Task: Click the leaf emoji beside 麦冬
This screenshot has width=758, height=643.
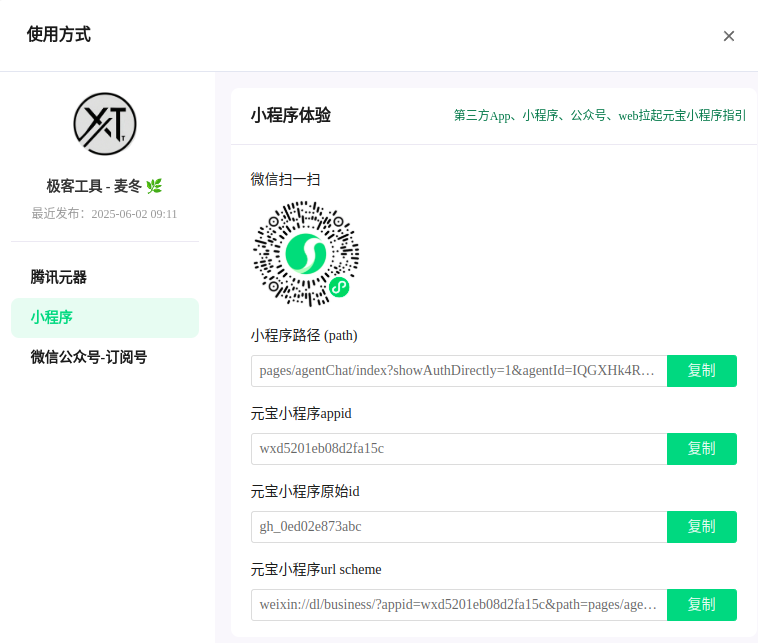Action: click(x=154, y=186)
